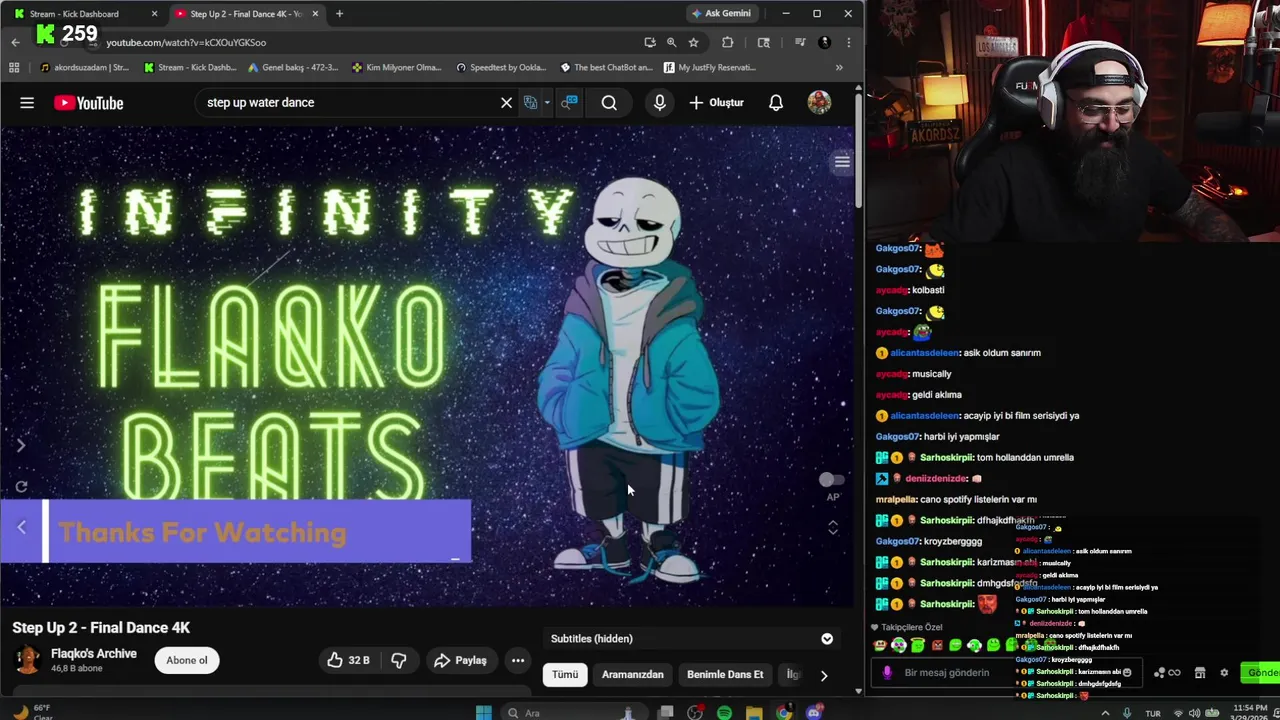Click the purple microphone icon in chat box
This screenshot has width=1280, height=720.
tap(886, 673)
